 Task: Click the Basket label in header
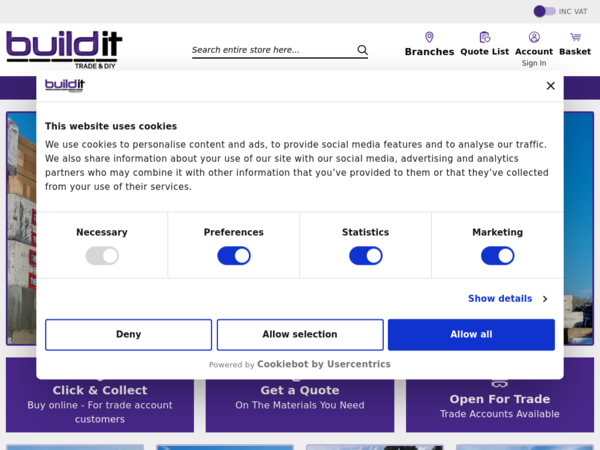tap(575, 52)
